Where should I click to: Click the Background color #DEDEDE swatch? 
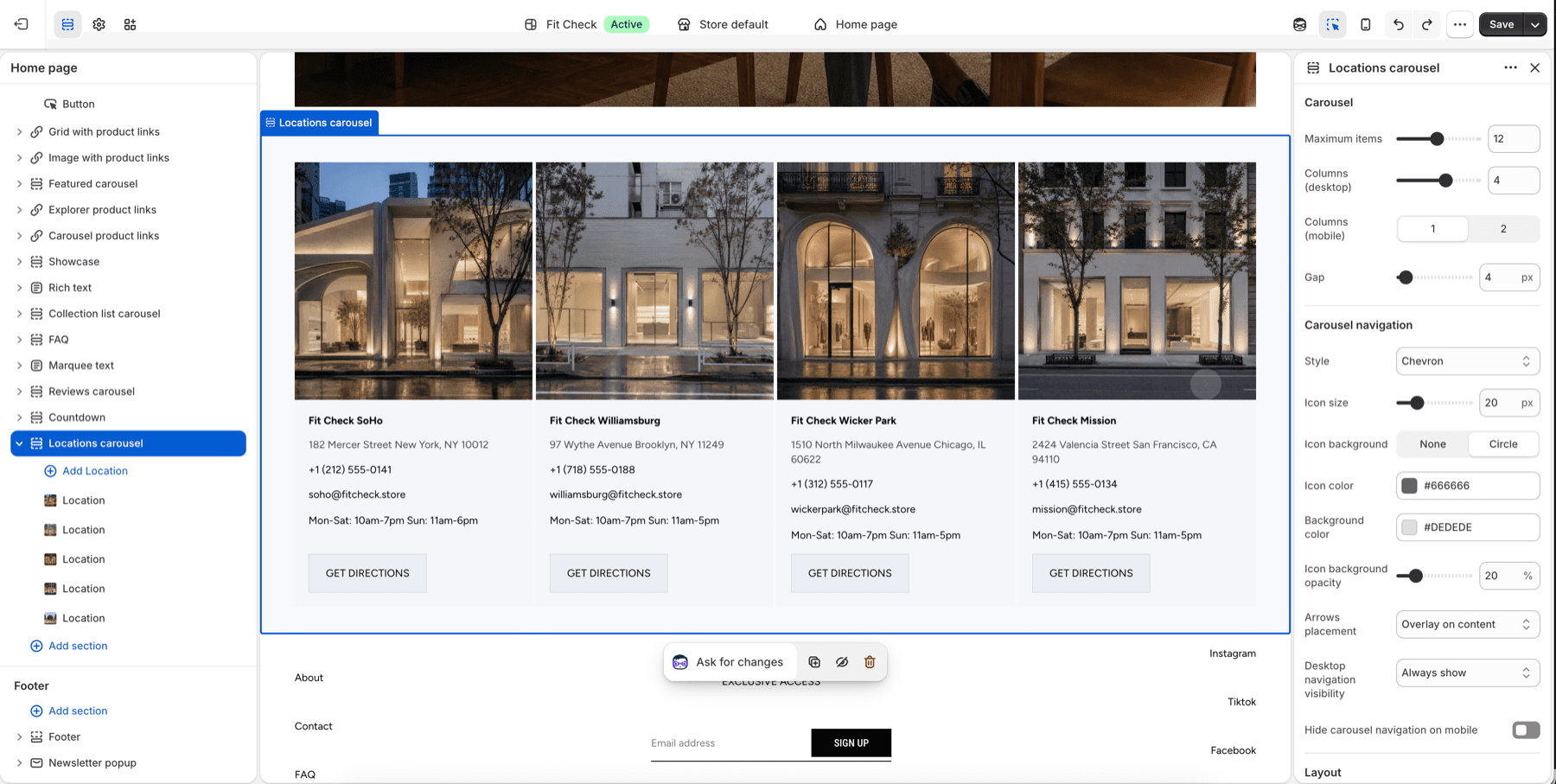point(1409,527)
